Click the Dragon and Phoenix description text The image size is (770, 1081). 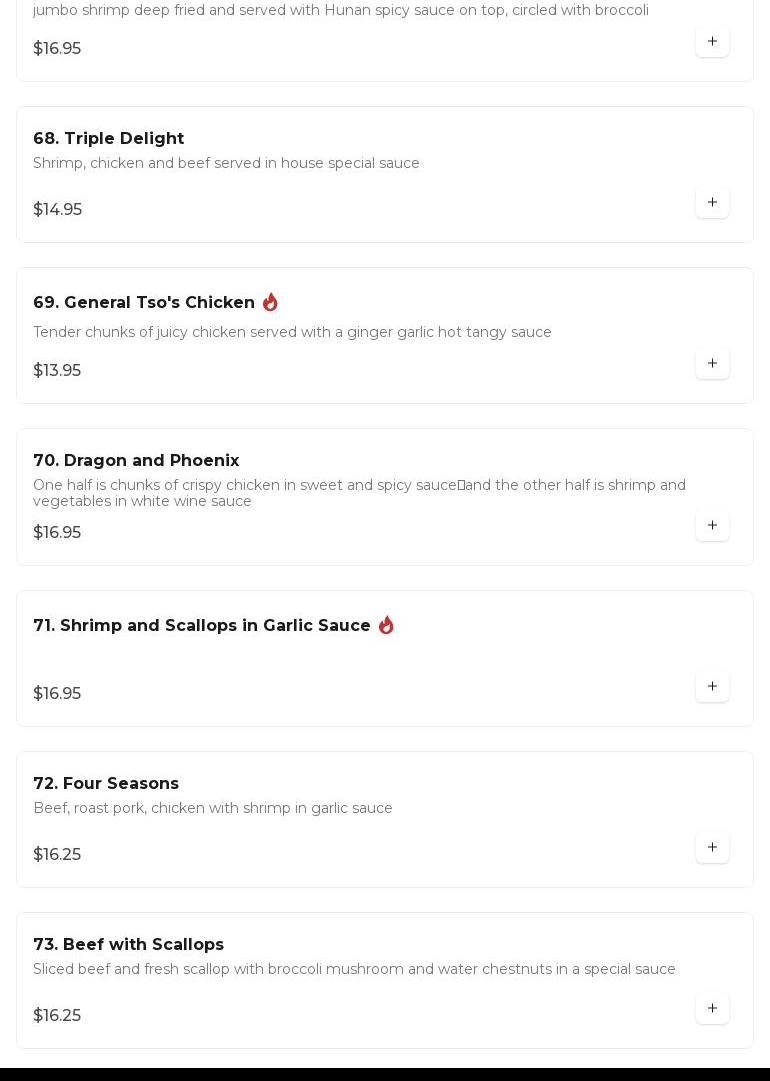click(x=359, y=492)
